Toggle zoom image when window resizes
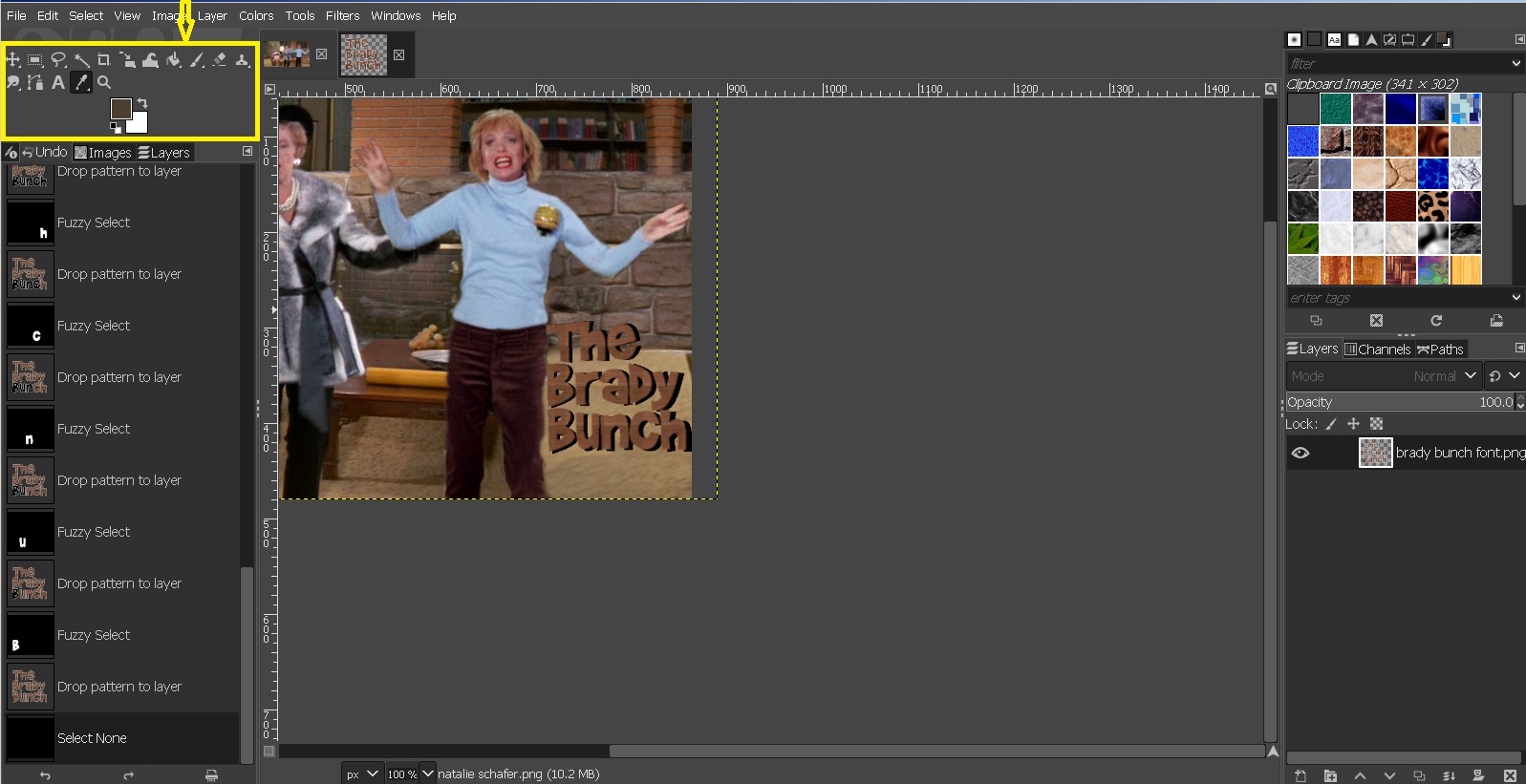The image size is (1526, 784). pos(1271,89)
